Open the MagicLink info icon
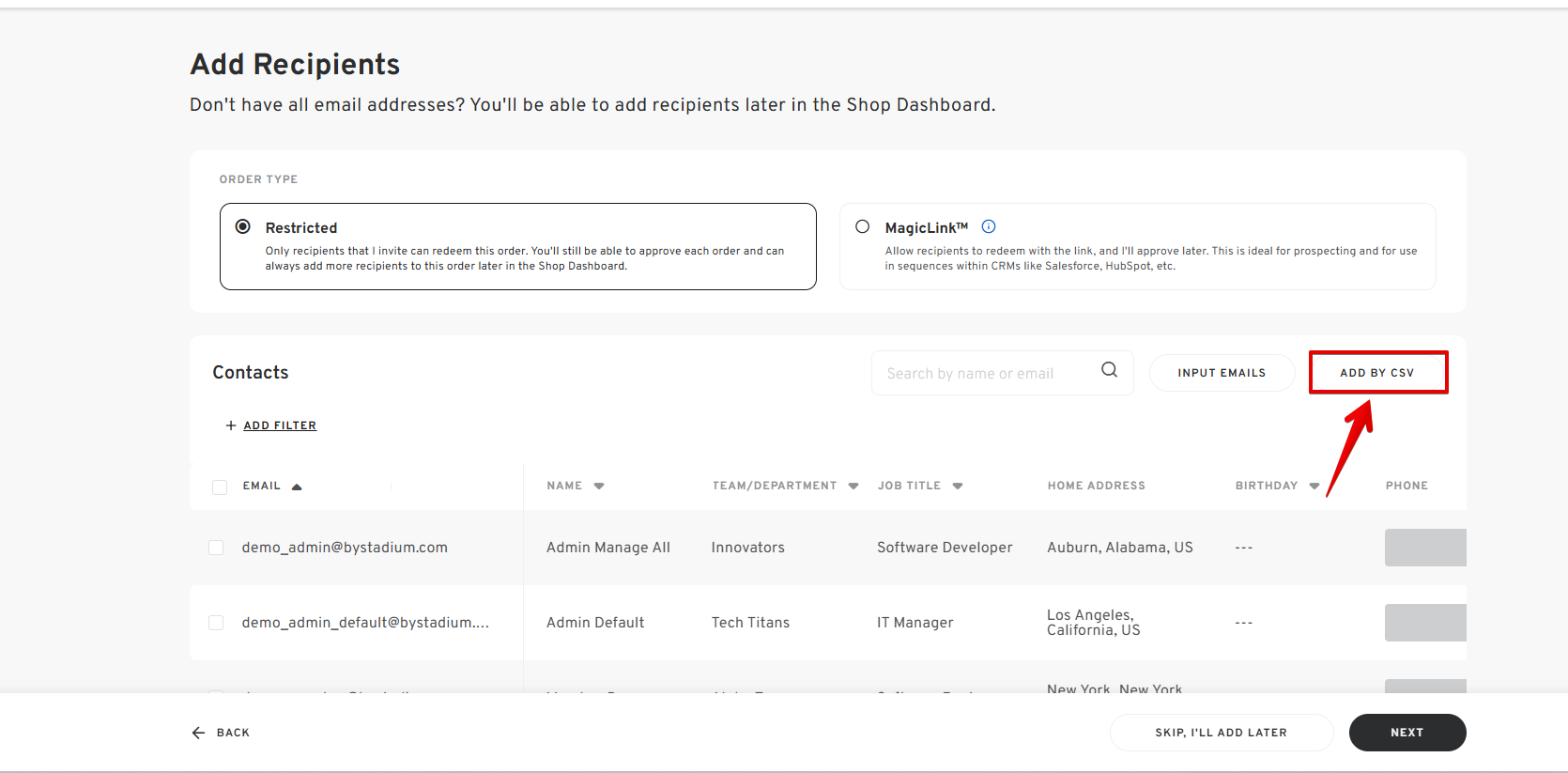Viewport: 1568px width, 773px height. click(989, 226)
